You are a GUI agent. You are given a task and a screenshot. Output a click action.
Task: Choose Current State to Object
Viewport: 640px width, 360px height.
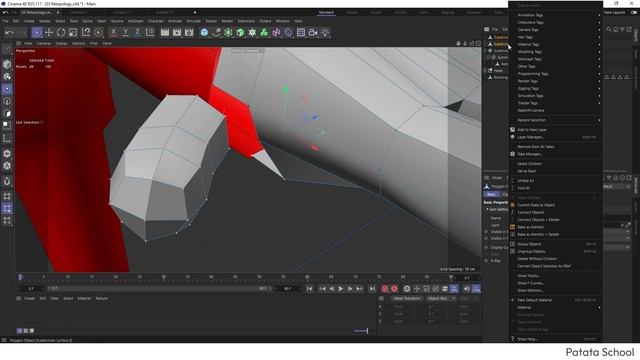(x=556, y=205)
